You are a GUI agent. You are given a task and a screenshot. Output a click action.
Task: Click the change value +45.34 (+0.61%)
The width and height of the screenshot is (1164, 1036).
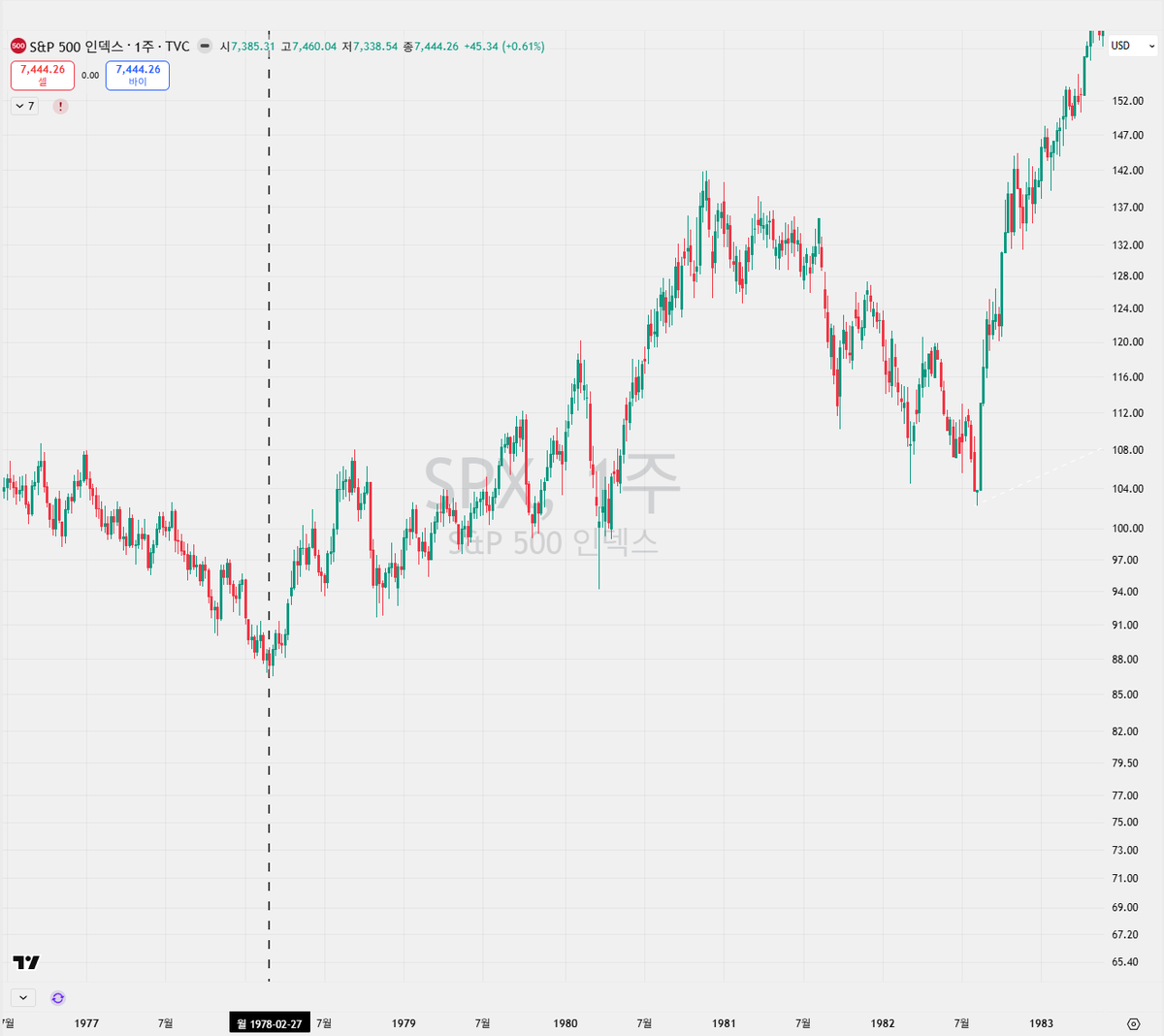pos(504,47)
